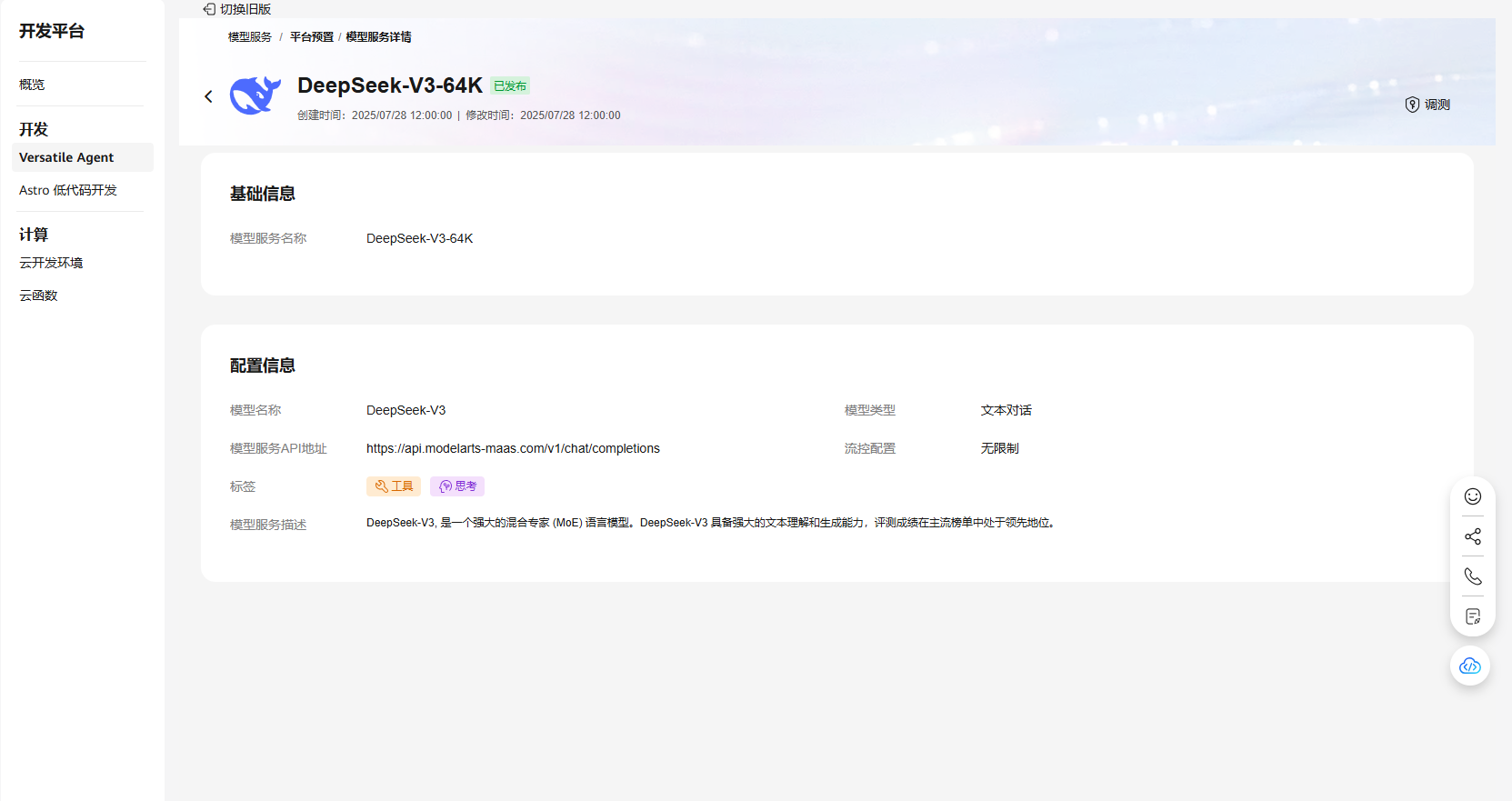This screenshot has width=1512, height=801.
Task: Click the smiley face feedback icon
Action: click(1473, 496)
